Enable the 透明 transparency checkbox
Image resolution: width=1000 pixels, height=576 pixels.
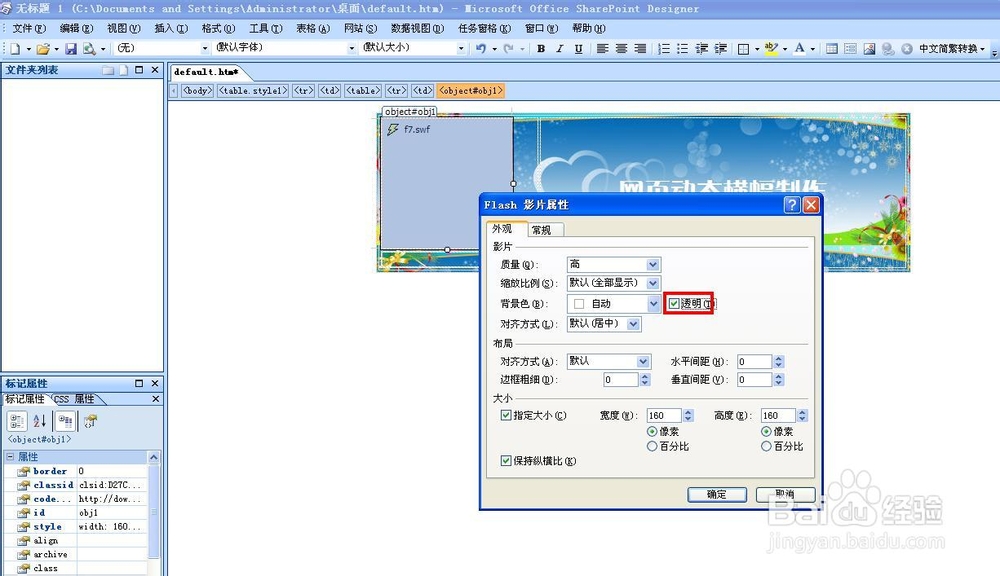coord(674,303)
